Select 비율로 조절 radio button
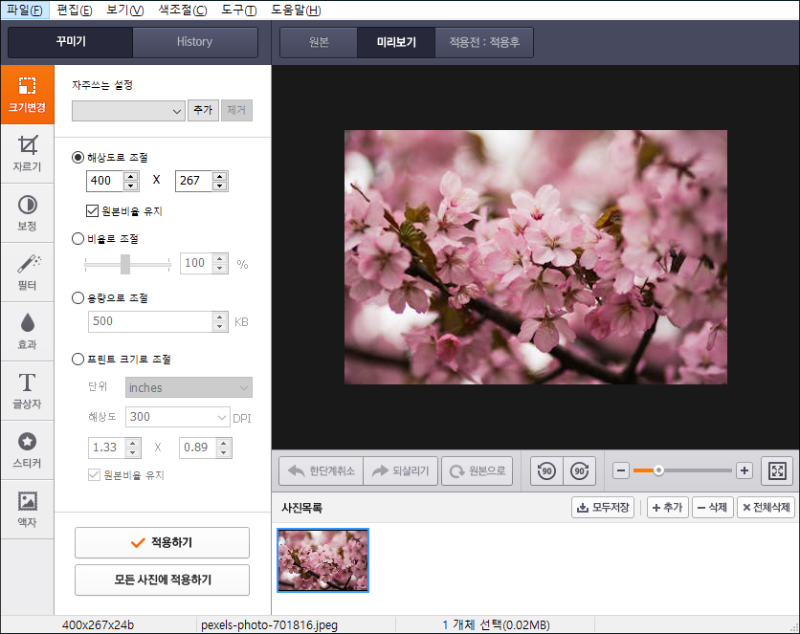This screenshot has width=800, height=634. coord(78,239)
